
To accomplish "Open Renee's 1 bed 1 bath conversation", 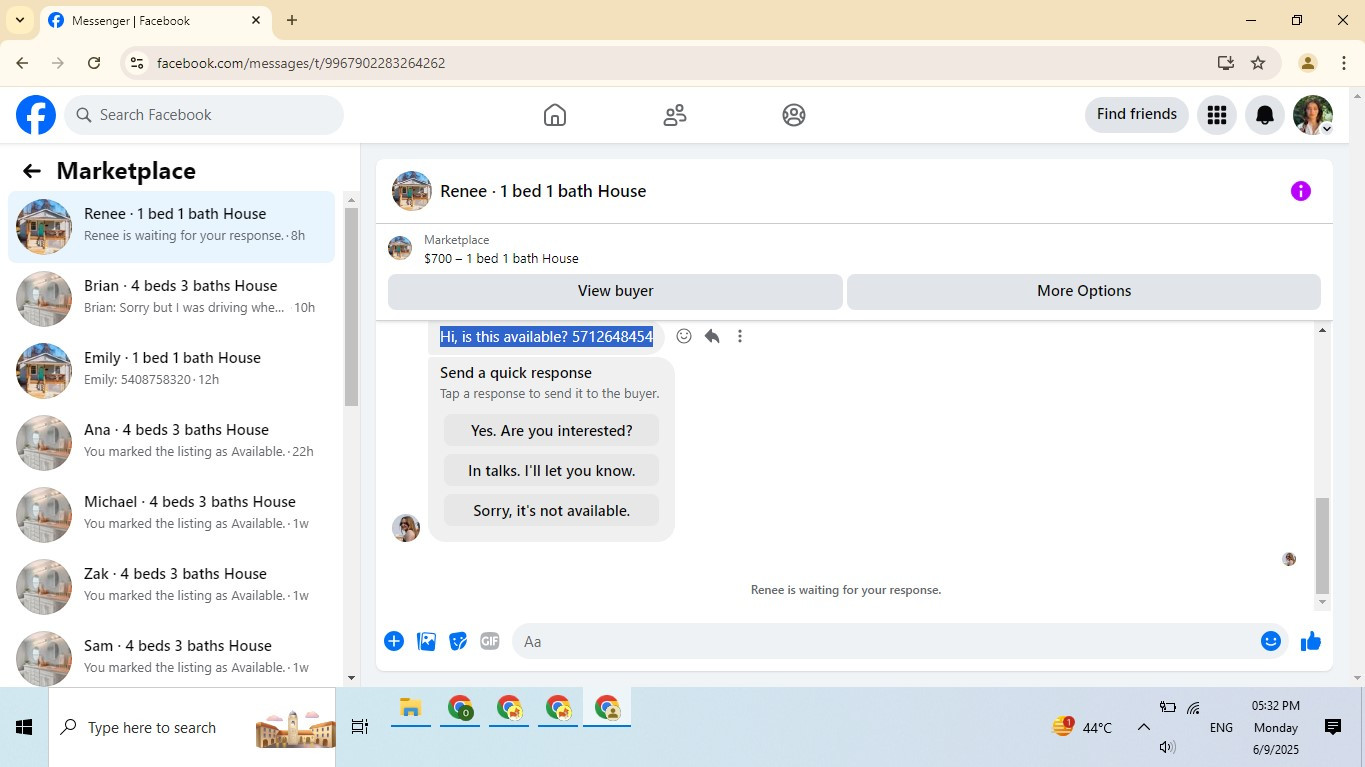I will 172,227.
